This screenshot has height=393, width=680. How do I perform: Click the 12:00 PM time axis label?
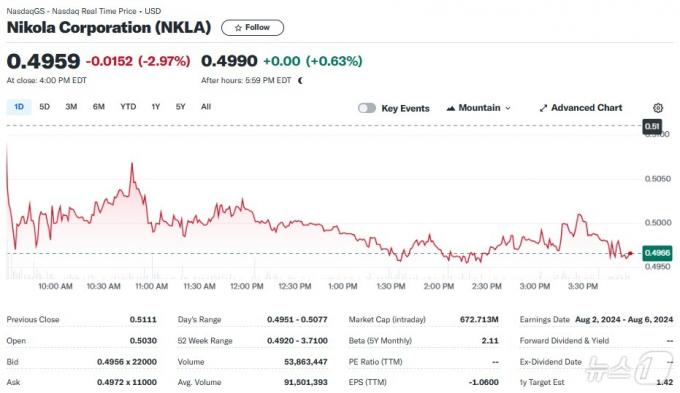(x=247, y=287)
